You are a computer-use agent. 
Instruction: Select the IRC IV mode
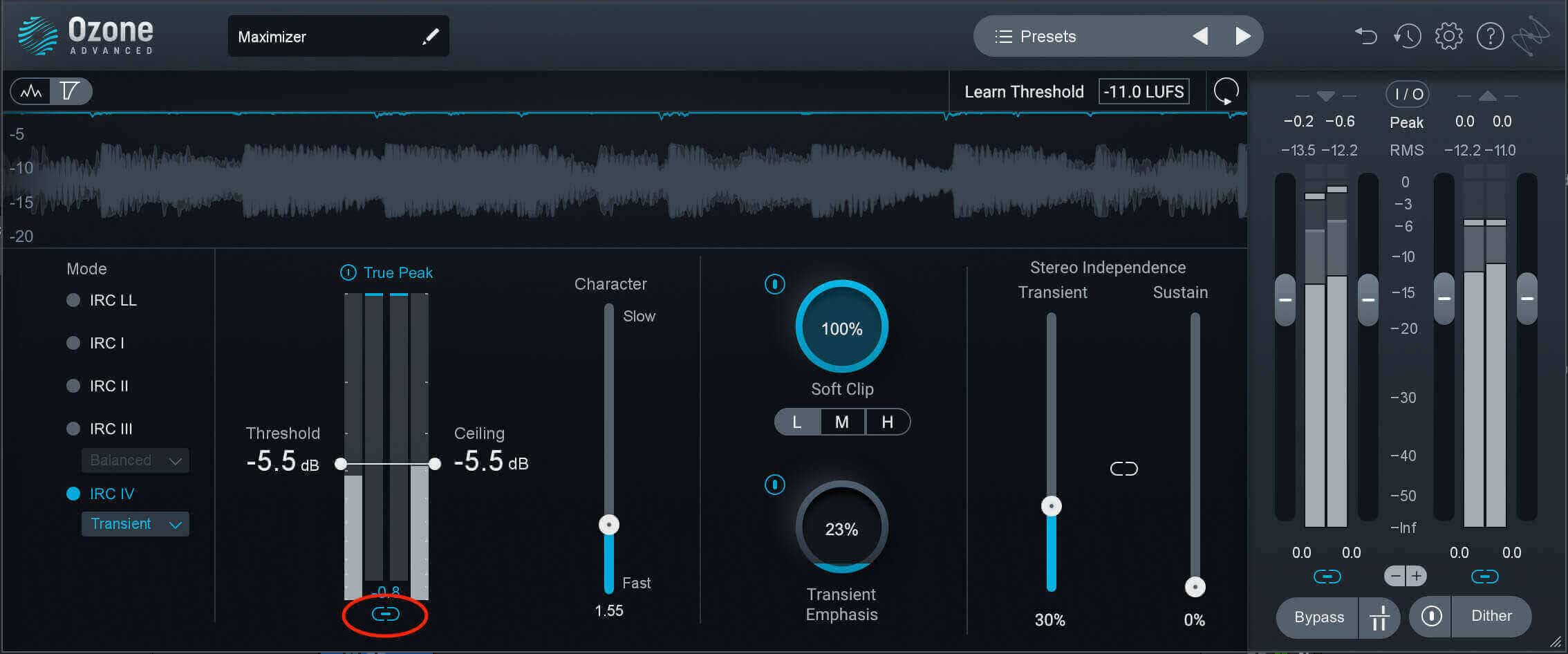tap(101, 494)
